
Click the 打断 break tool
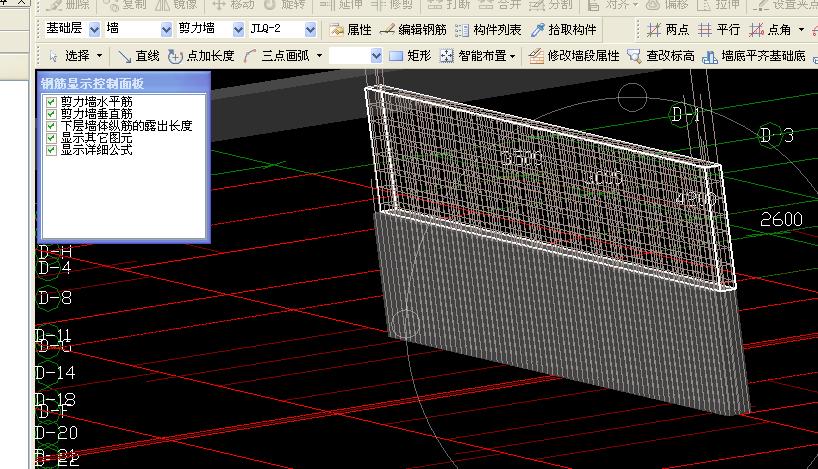coord(449,5)
